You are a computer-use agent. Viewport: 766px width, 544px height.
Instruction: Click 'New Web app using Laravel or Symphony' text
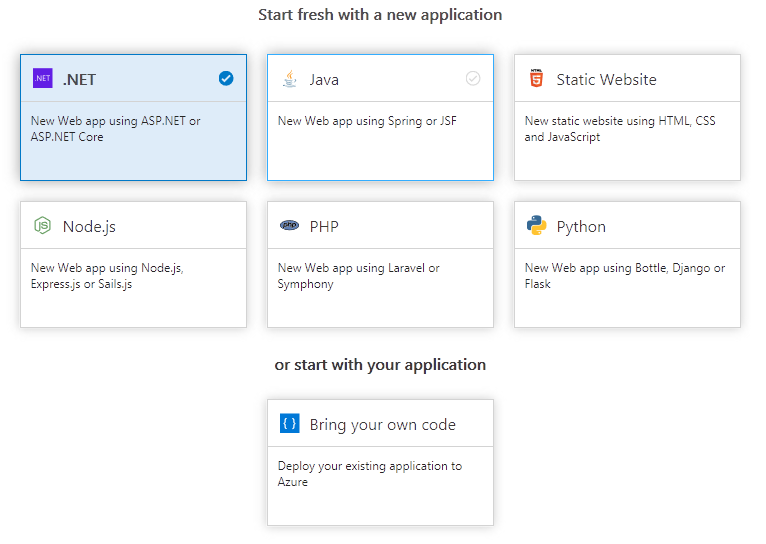point(359,276)
